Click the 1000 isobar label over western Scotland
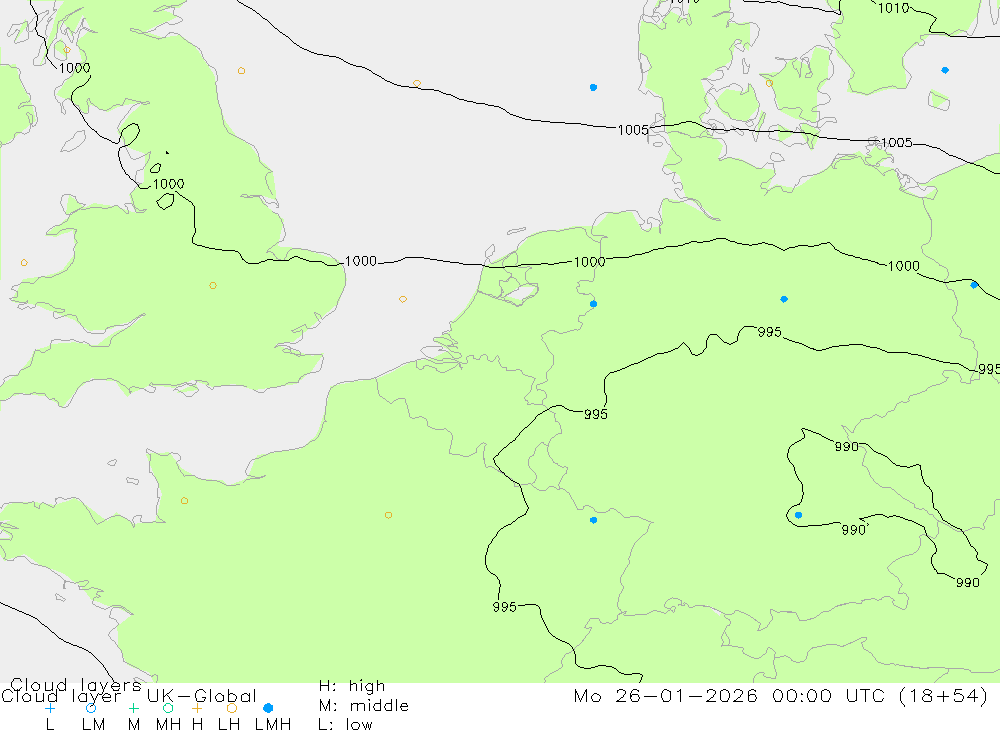 75,68
